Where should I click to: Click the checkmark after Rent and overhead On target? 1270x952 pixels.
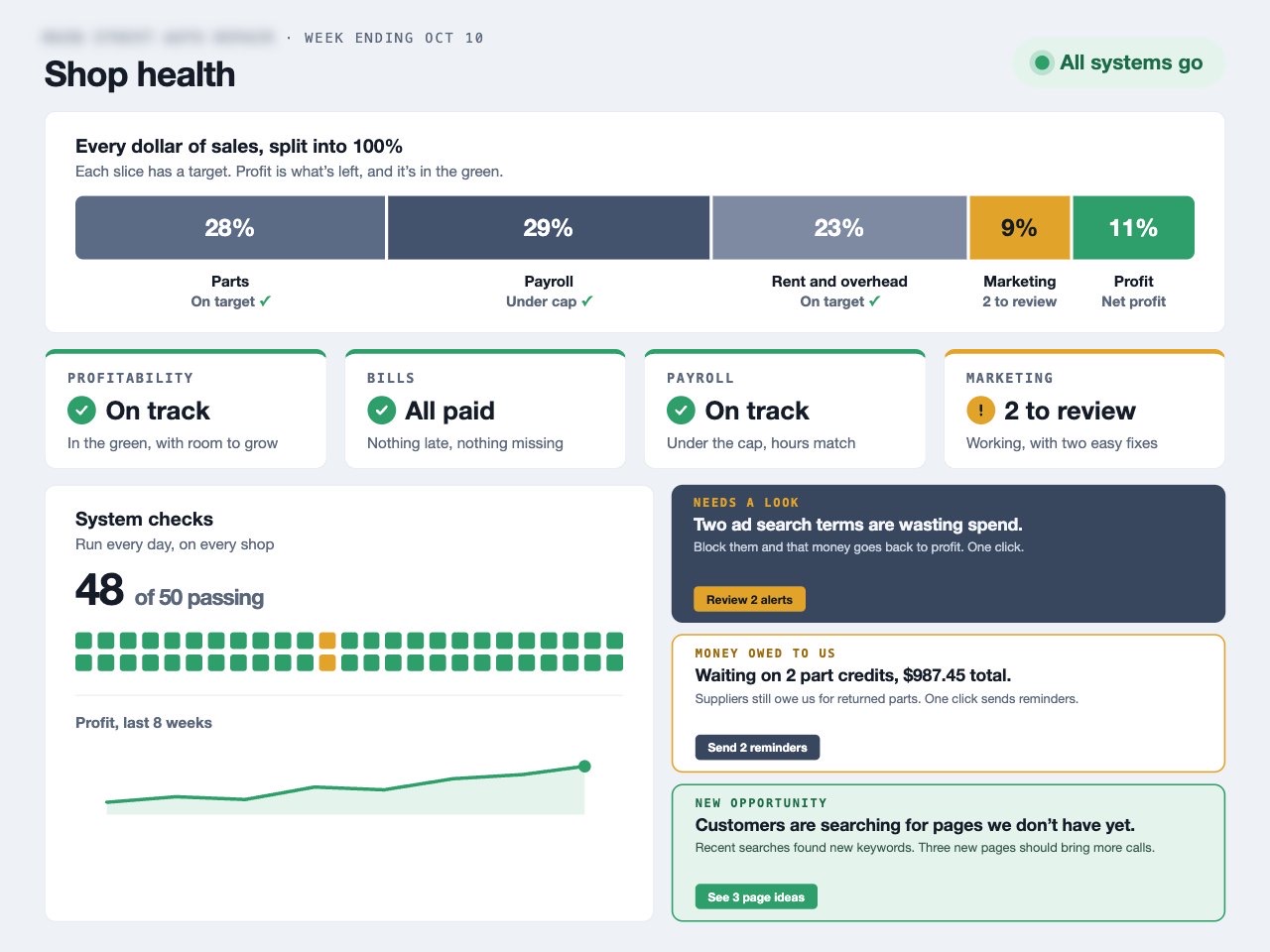click(x=874, y=301)
